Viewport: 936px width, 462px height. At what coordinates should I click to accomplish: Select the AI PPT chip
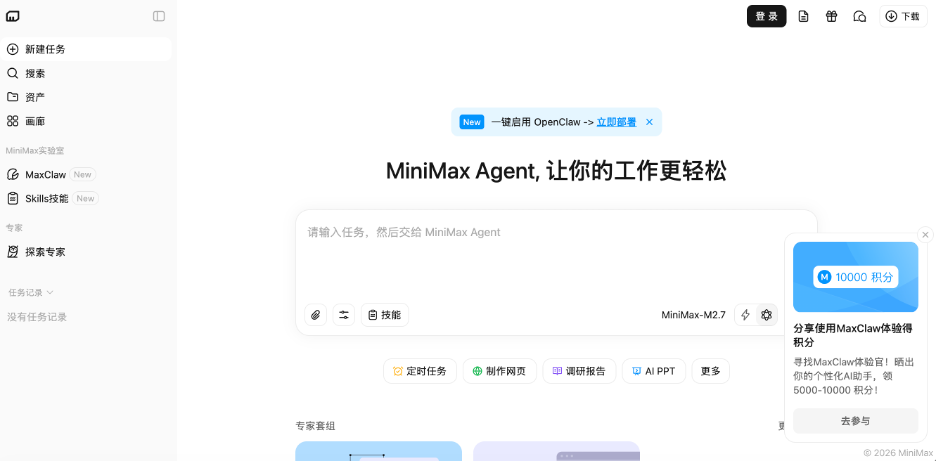coord(654,371)
